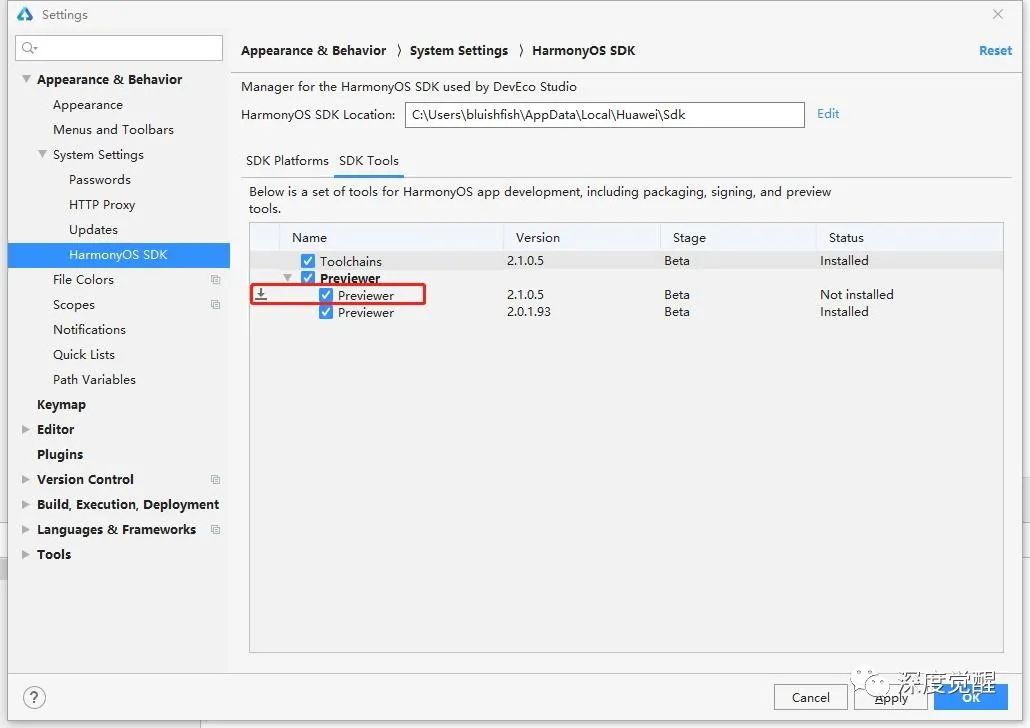Click version cell 2.0.1.93
Screen dimensions: 1030x728
pyautogui.click(x=529, y=312)
